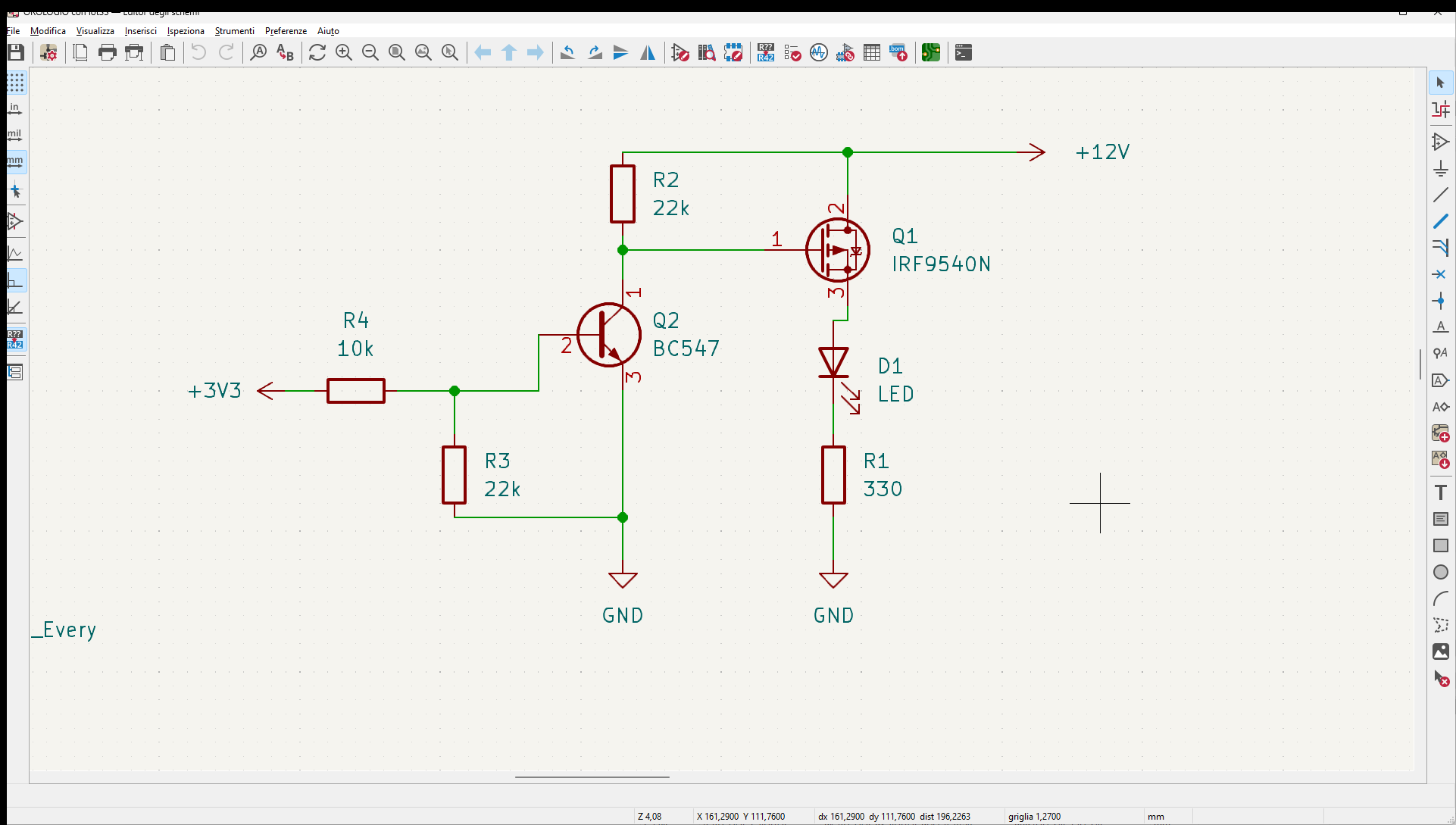Open the scripting console icon

pos(964,52)
